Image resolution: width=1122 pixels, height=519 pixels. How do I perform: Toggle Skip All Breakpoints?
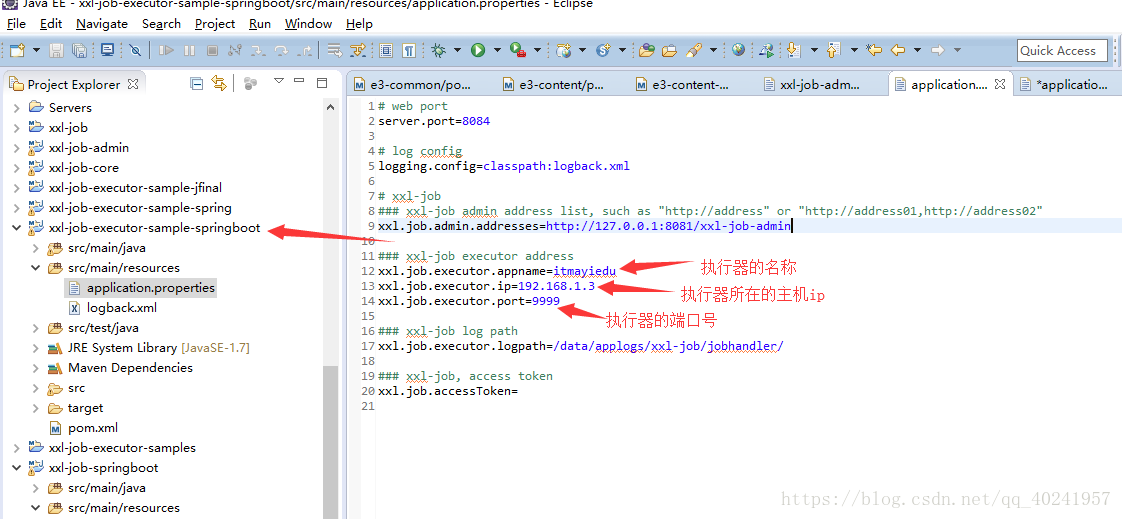(x=135, y=50)
